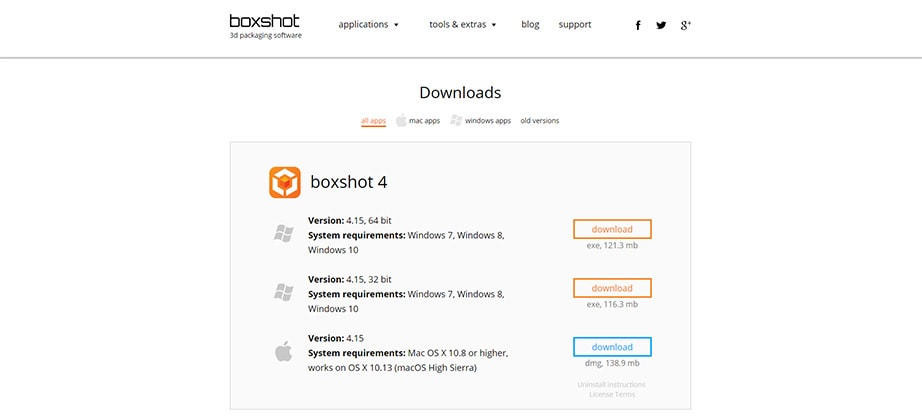Click the Apple icon beside Mac version

(x=283, y=351)
